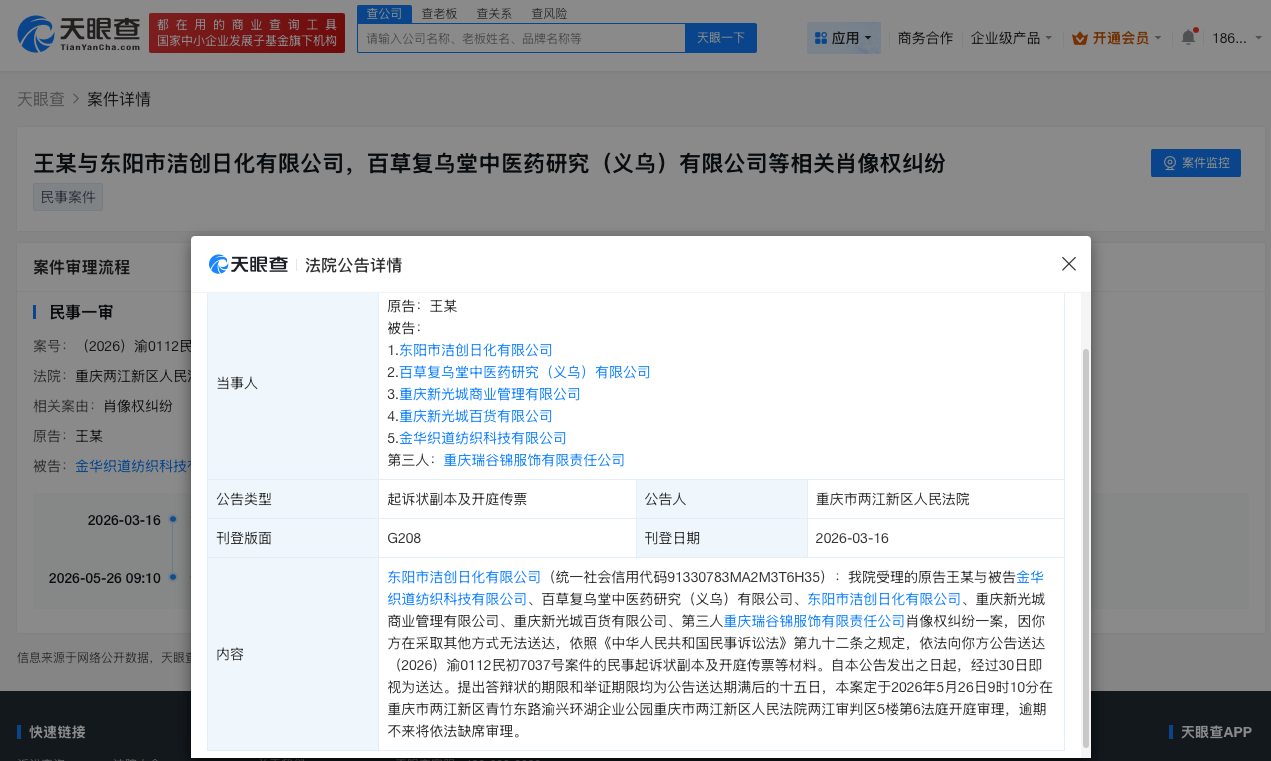Open the 企业级产品 dropdown
This screenshot has width=1271, height=761.
tap(1010, 36)
